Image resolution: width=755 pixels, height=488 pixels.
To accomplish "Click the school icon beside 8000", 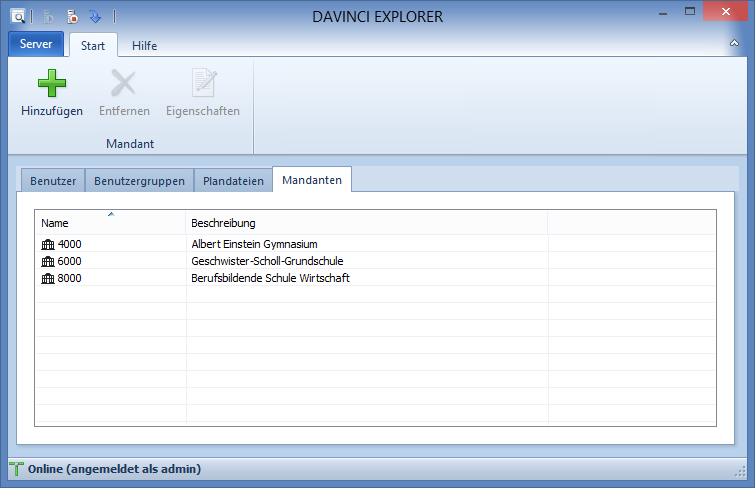I will point(47,278).
